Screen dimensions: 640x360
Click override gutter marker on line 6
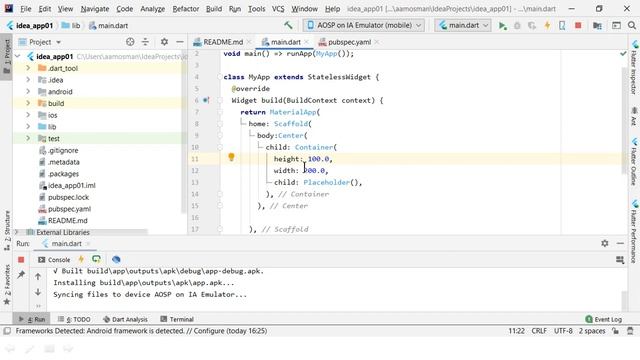tap(206, 100)
